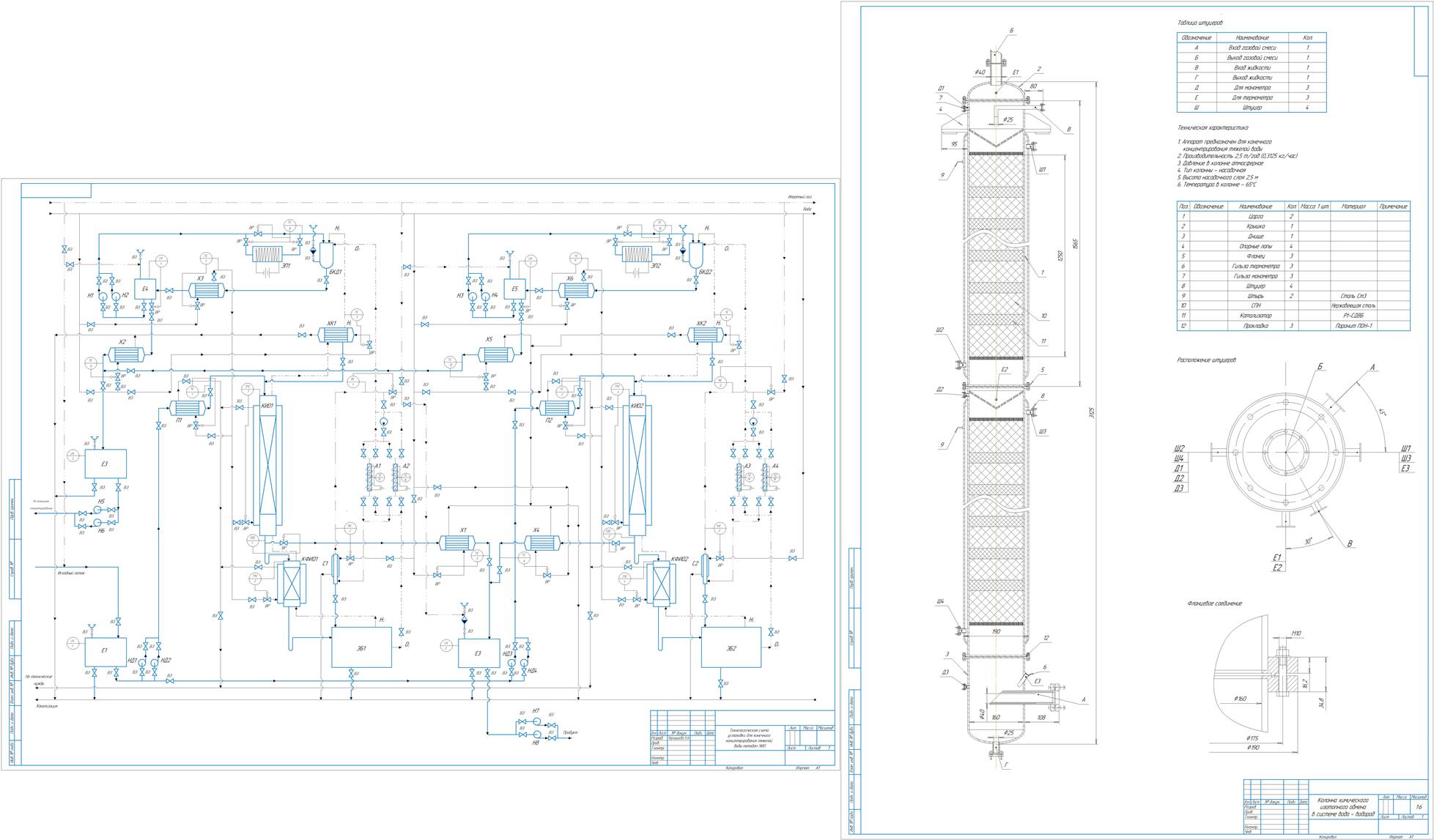The width and height of the screenshot is (1434, 840).
Task: Select heat exchanger Х4 symbol
Action: point(541,543)
